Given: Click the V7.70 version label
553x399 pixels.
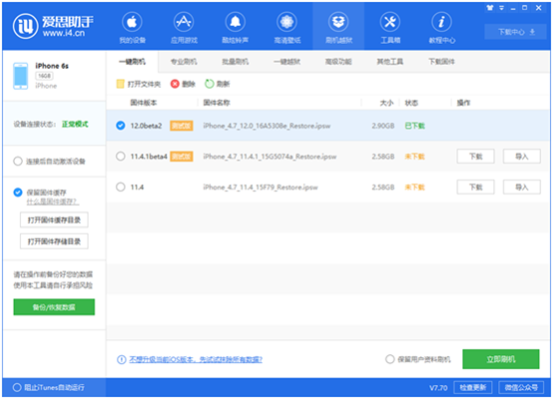Looking at the screenshot, I should [x=438, y=388].
